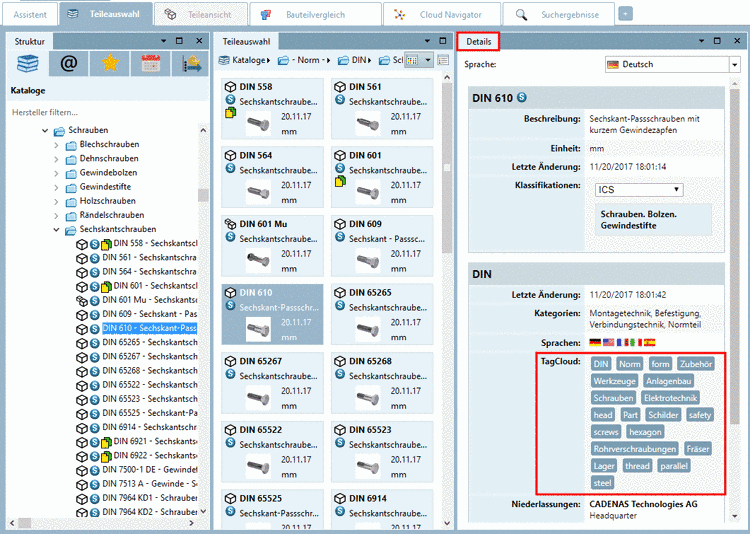Open the DIN 65268 part tile

[382, 383]
